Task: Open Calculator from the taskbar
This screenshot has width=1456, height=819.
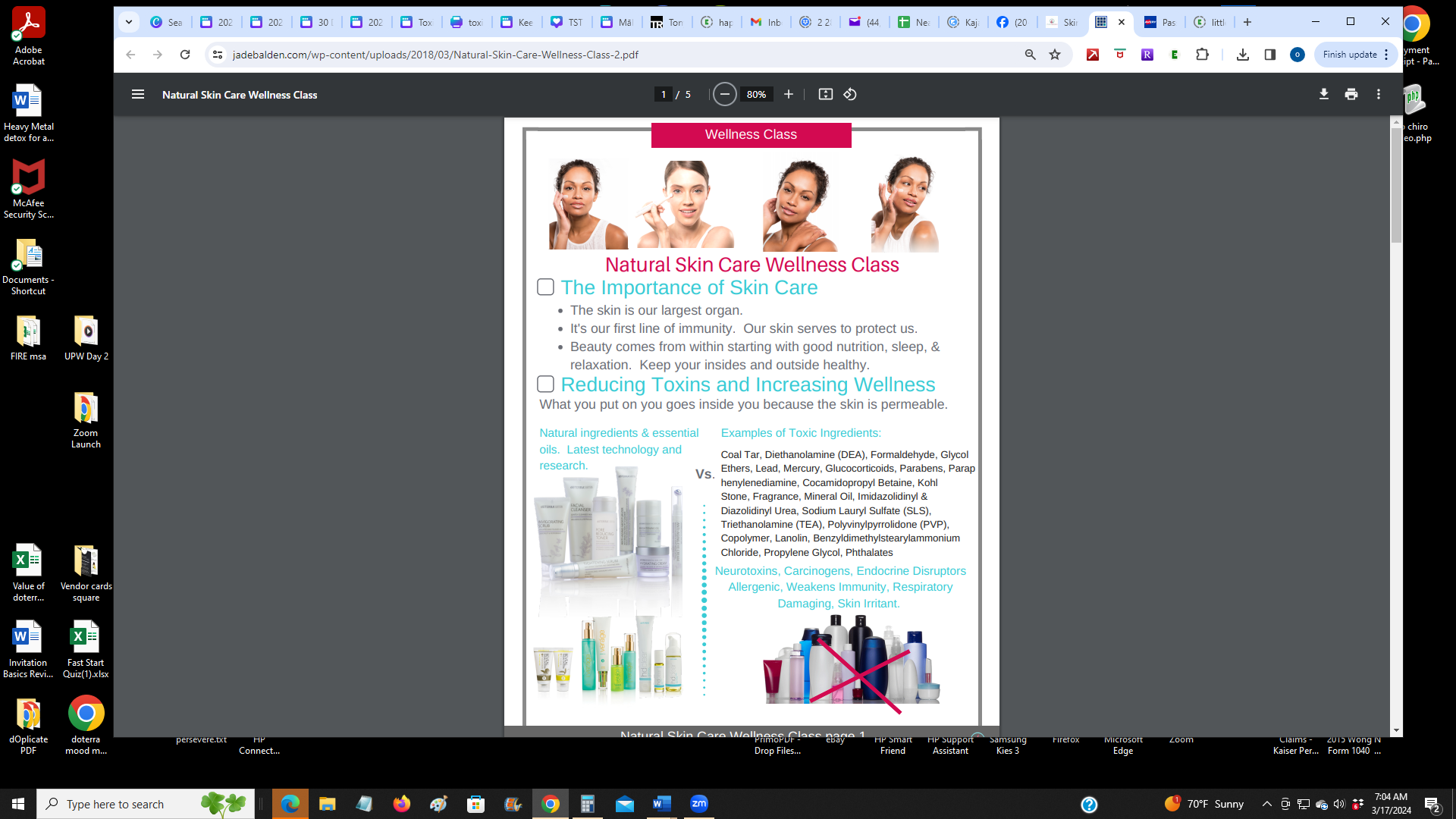Action: click(x=587, y=804)
